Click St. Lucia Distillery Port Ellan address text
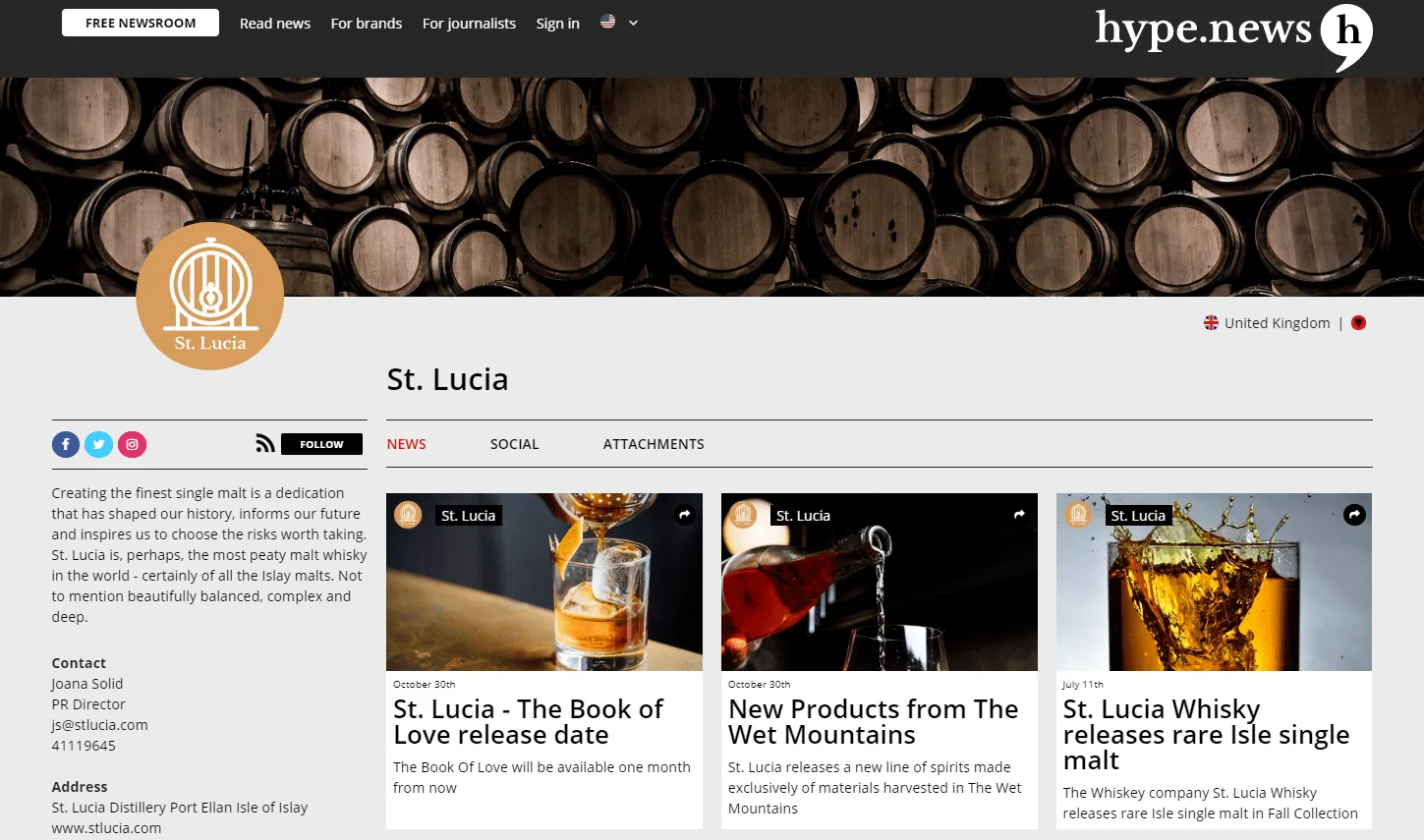This screenshot has height=840, width=1424. click(x=180, y=808)
